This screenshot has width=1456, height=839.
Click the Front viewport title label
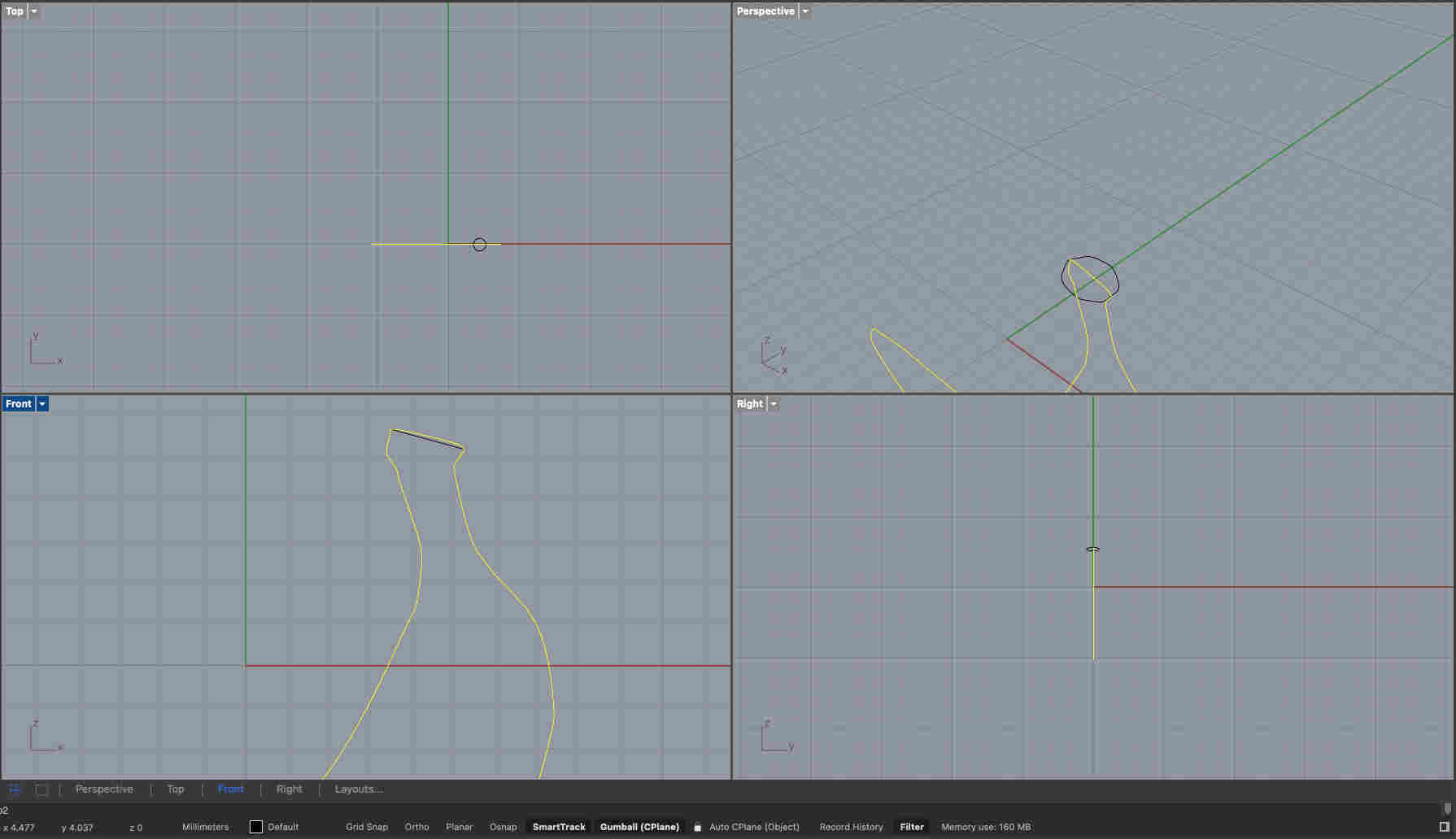click(x=19, y=404)
